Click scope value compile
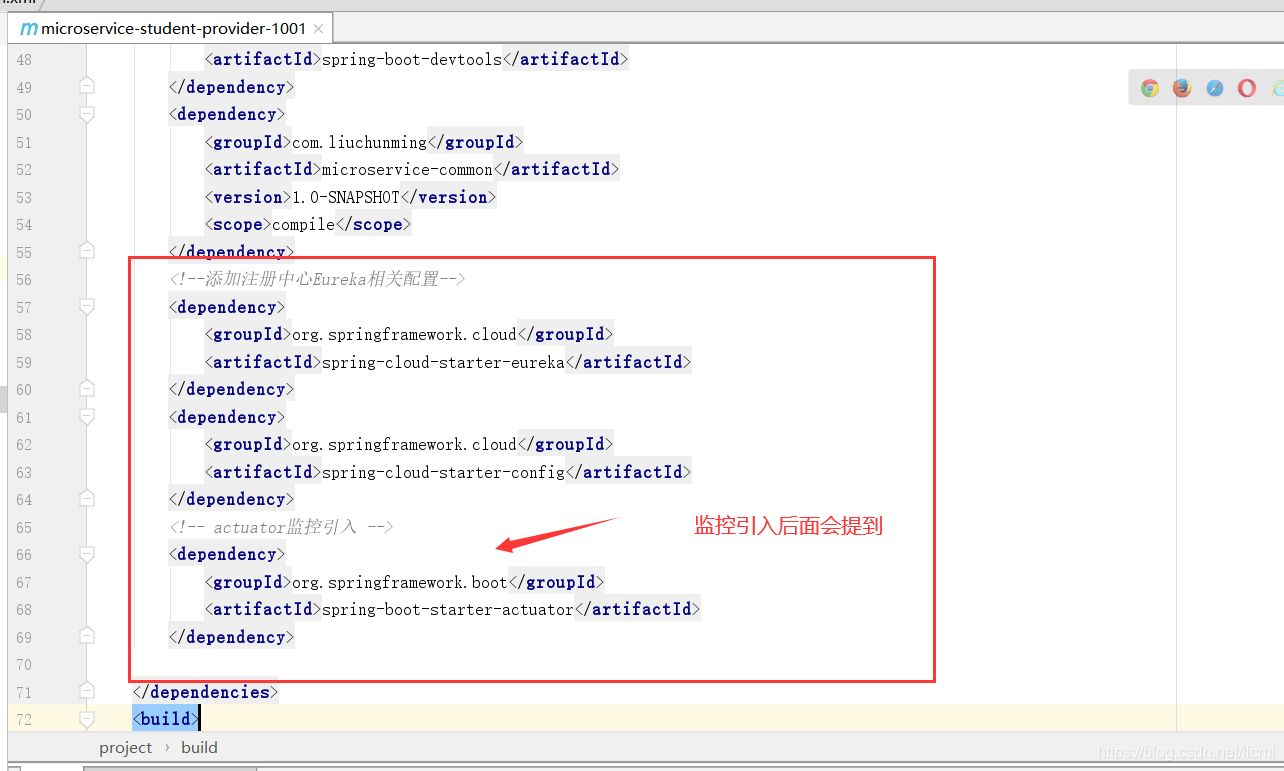The image size is (1284, 771). [x=304, y=224]
